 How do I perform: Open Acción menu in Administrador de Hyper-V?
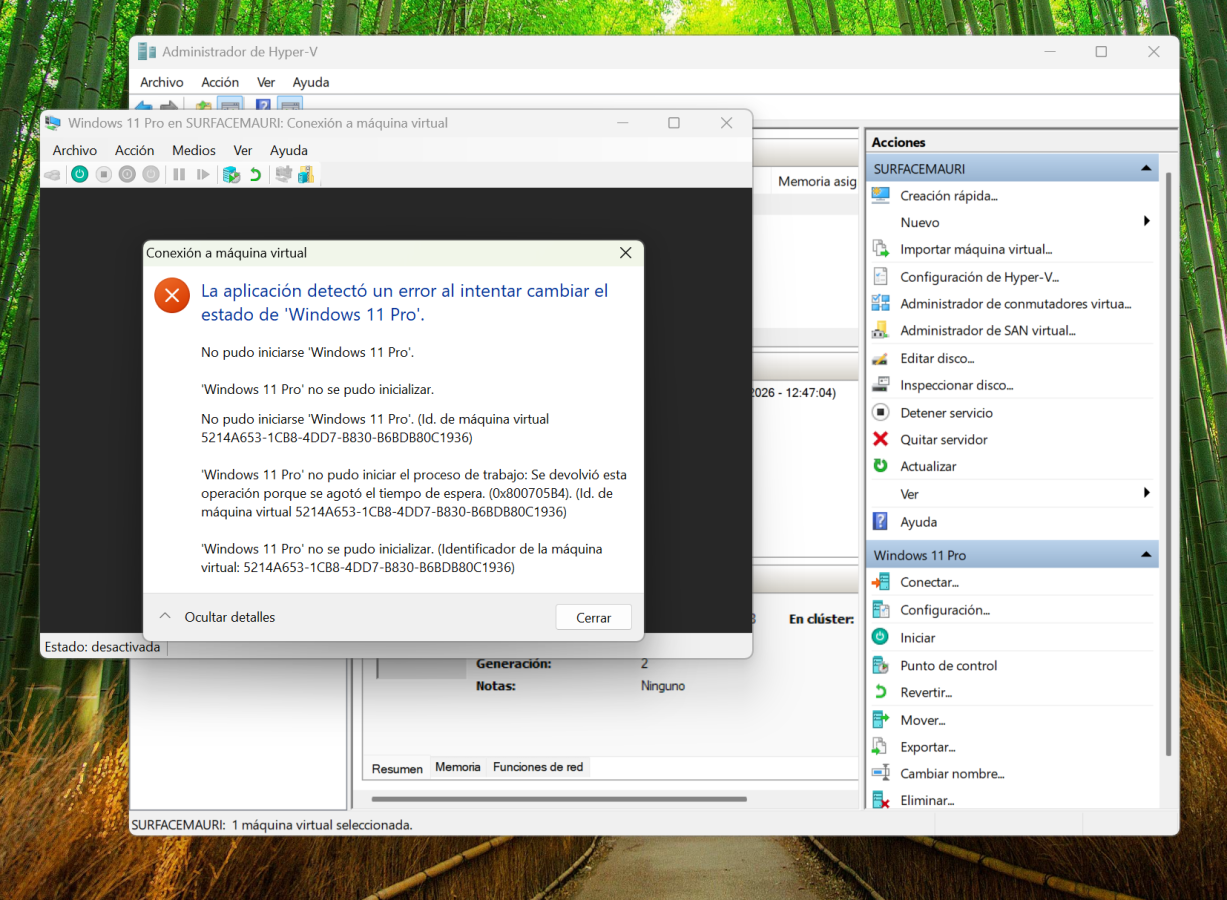point(220,82)
